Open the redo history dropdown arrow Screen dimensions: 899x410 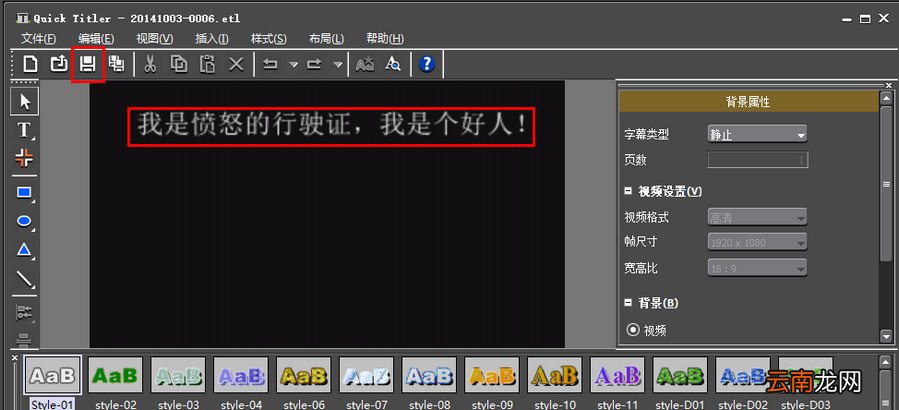click(x=338, y=65)
